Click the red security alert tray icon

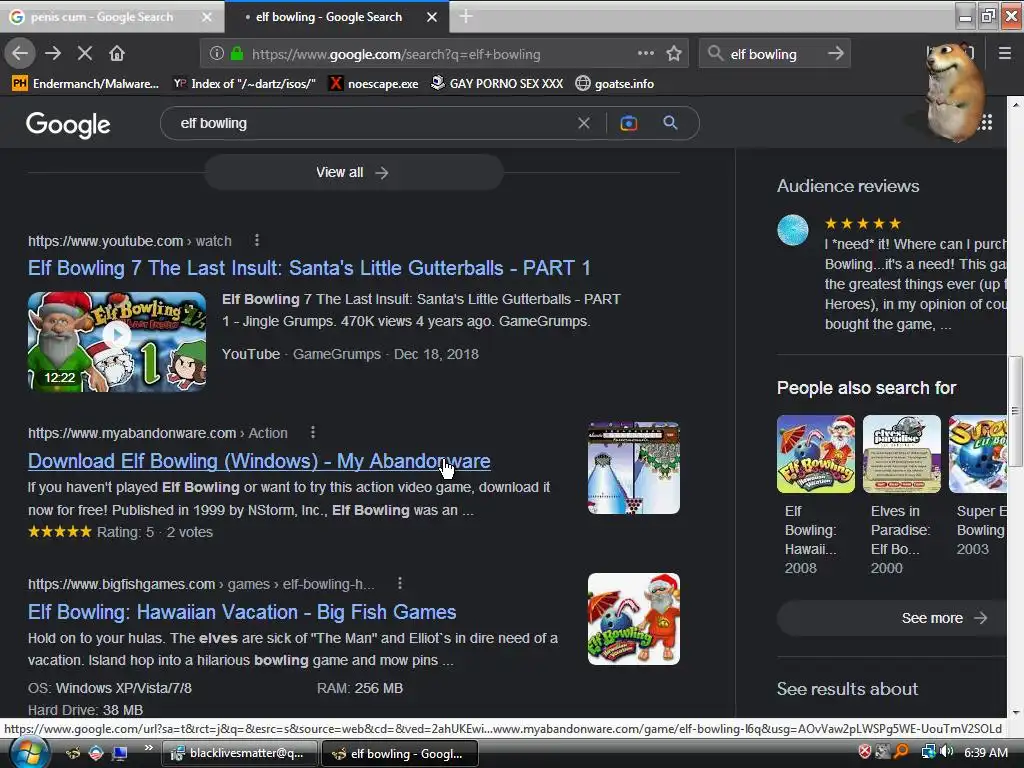click(865, 752)
